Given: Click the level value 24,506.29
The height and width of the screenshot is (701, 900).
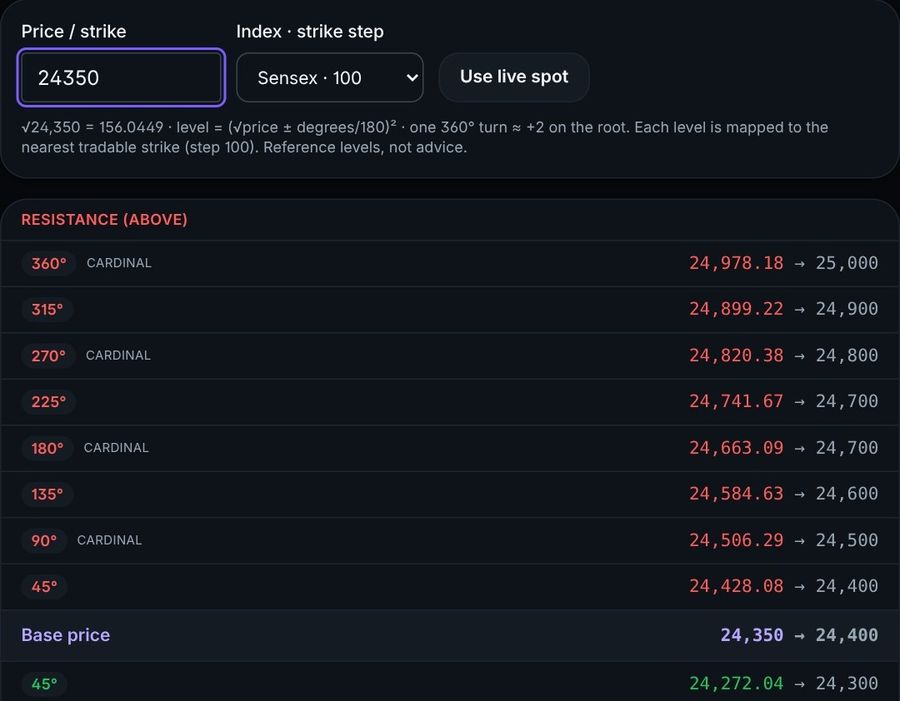Looking at the screenshot, I should click(736, 540).
